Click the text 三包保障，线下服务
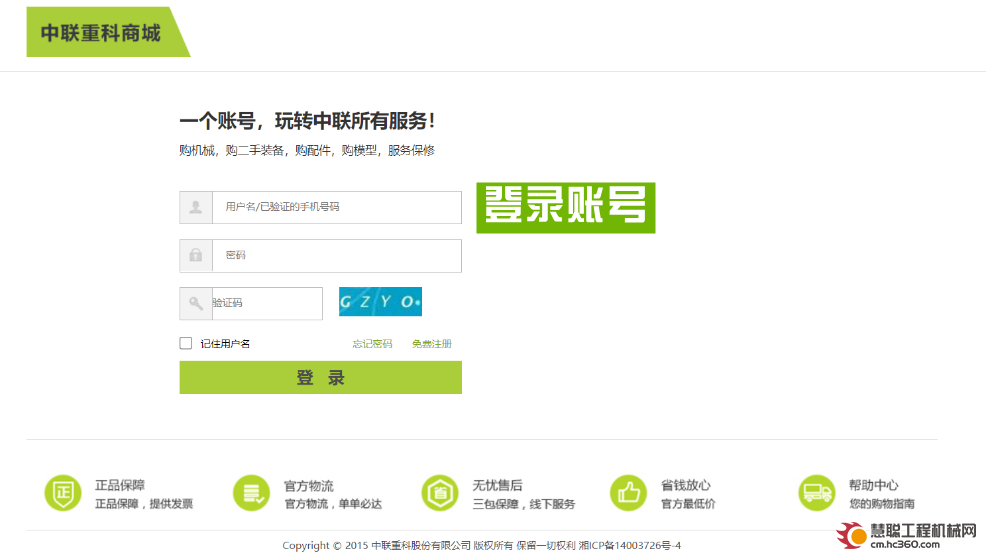Image resolution: width=986 pixels, height=559 pixels. [524, 504]
